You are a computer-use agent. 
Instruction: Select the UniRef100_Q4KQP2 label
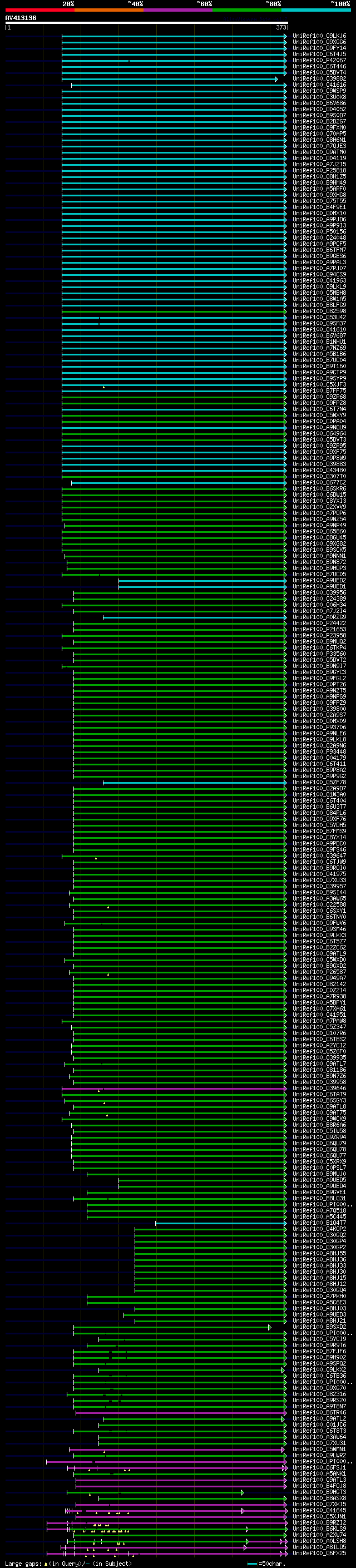click(x=319, y=1229)
